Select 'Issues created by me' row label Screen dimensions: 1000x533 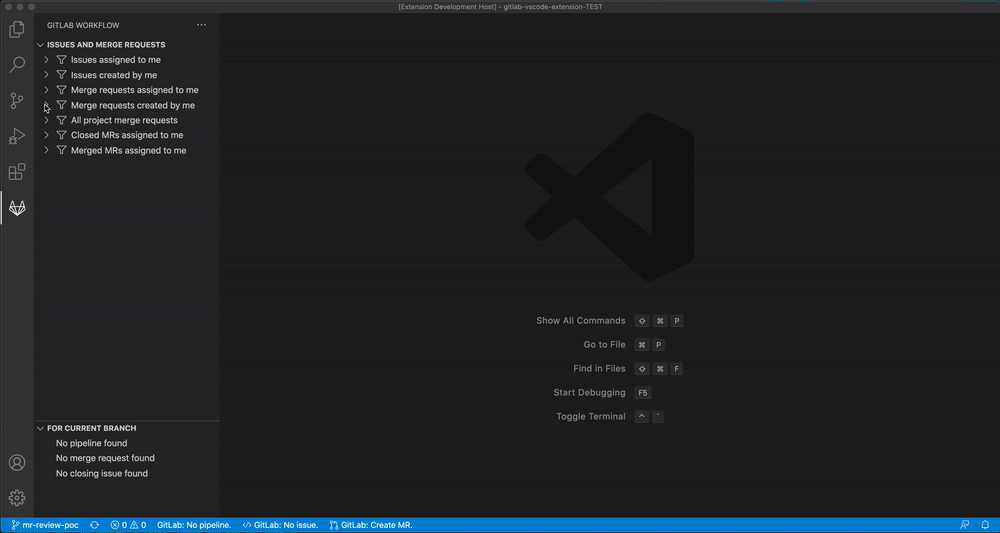pyautogui.click(x=114, y=75)
